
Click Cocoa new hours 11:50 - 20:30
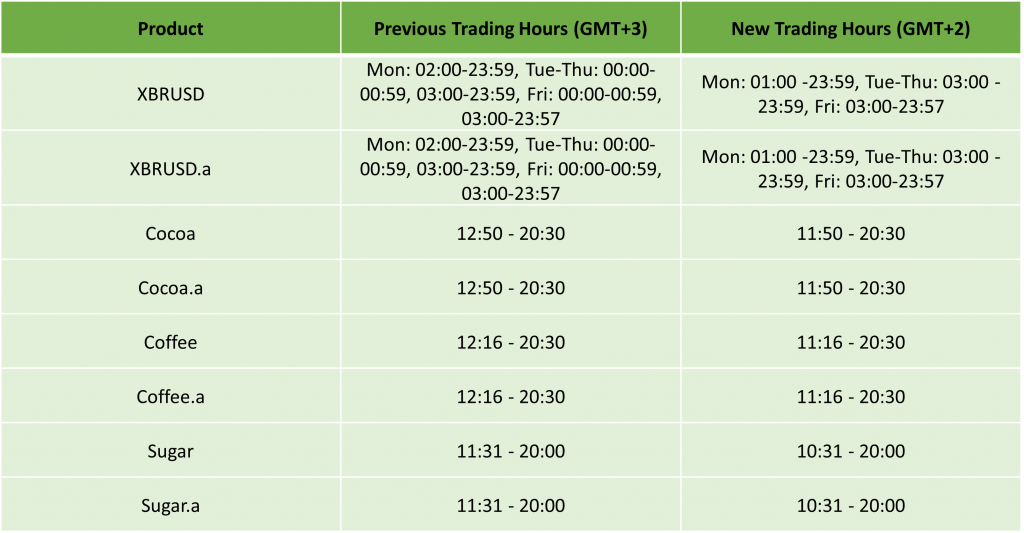click(x=851, y=234)
